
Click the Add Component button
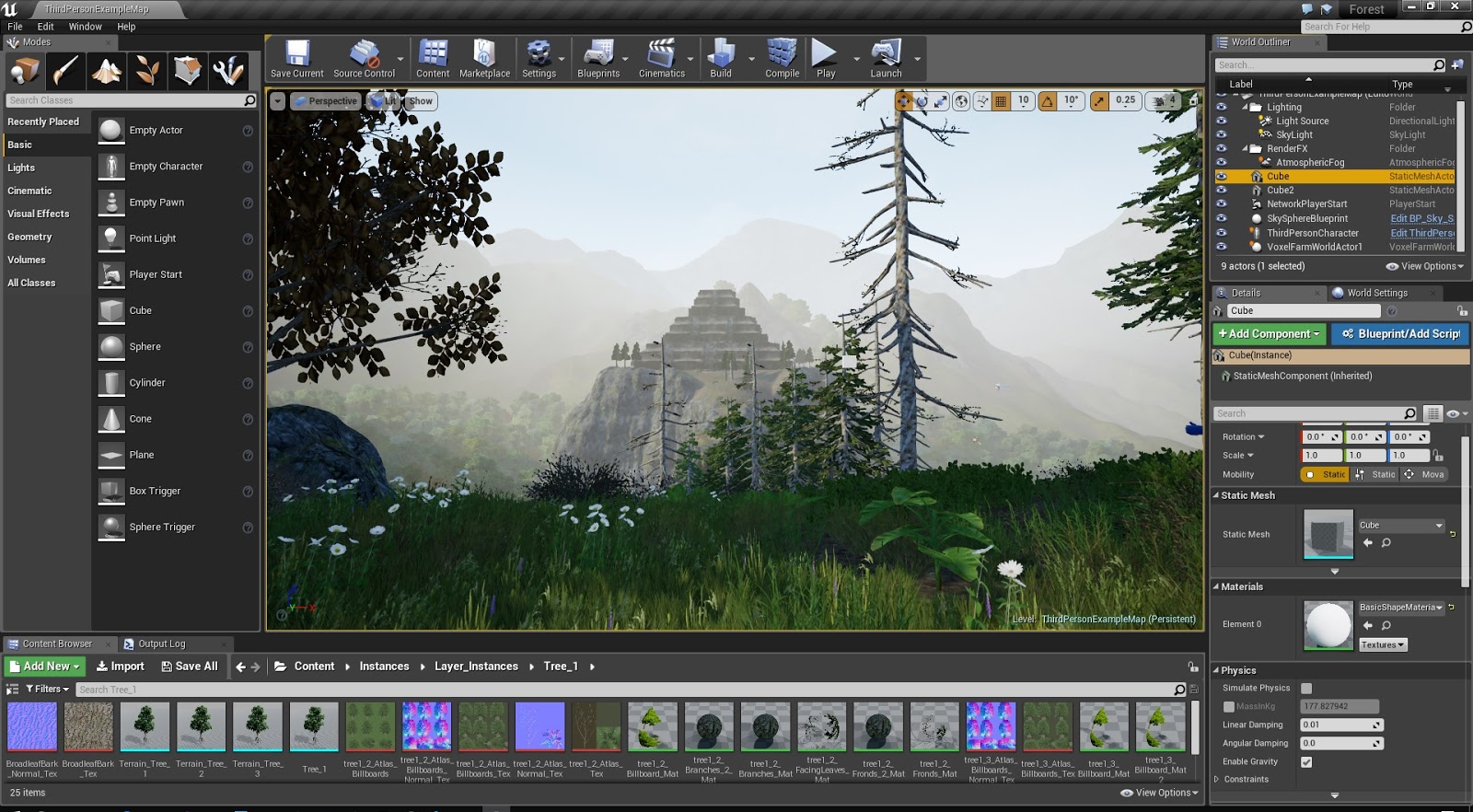(1270, 334)
